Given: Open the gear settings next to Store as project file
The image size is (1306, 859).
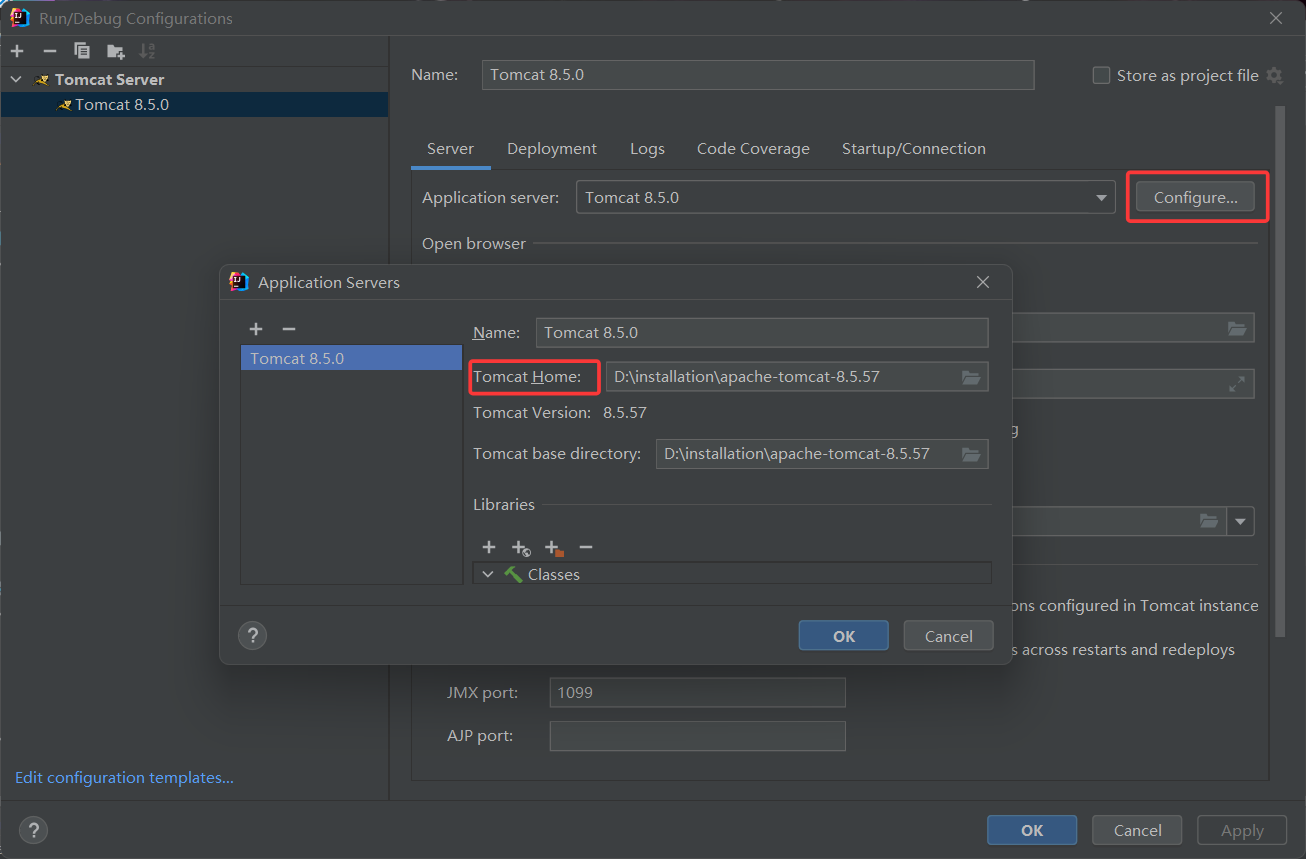Looking at the screenshot, I should pos(1274,76).
